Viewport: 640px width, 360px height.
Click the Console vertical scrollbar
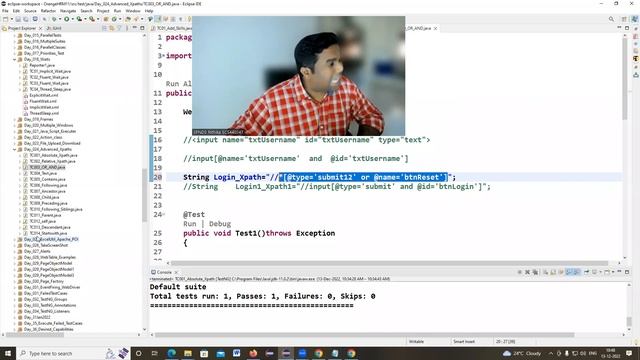[x=629, y=322]
